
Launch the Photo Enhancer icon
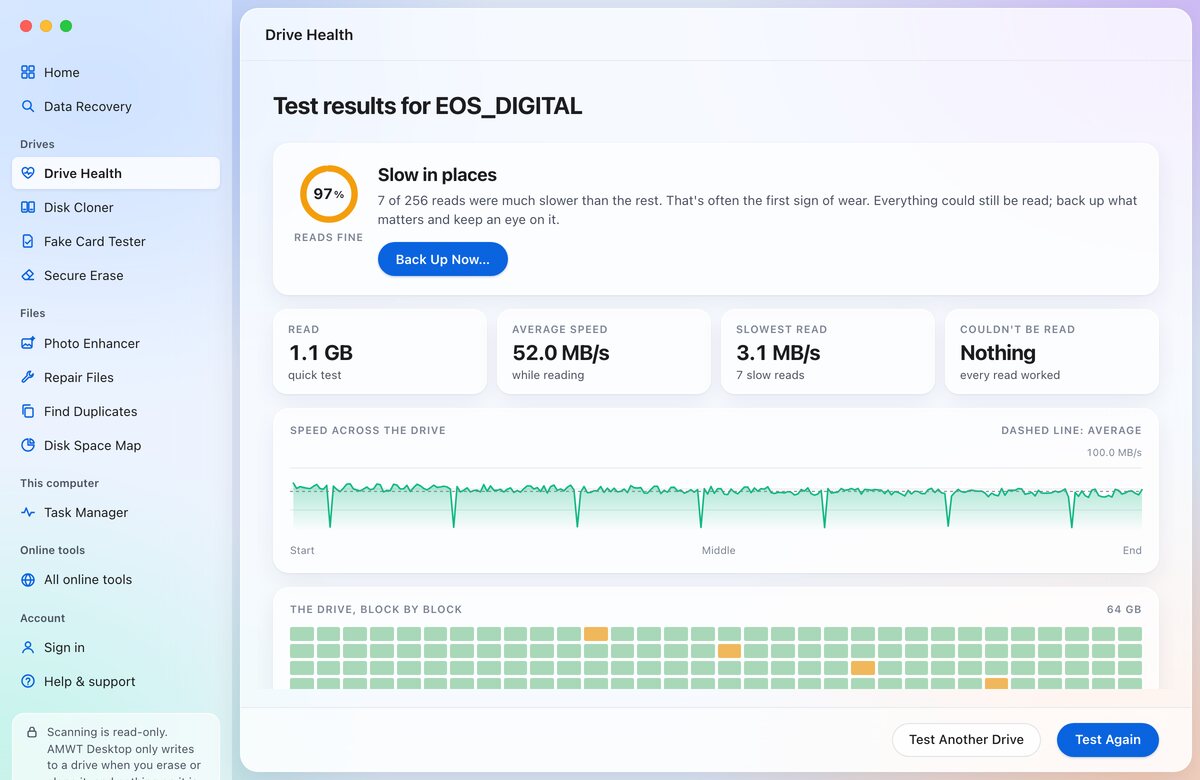pos(28,343)
